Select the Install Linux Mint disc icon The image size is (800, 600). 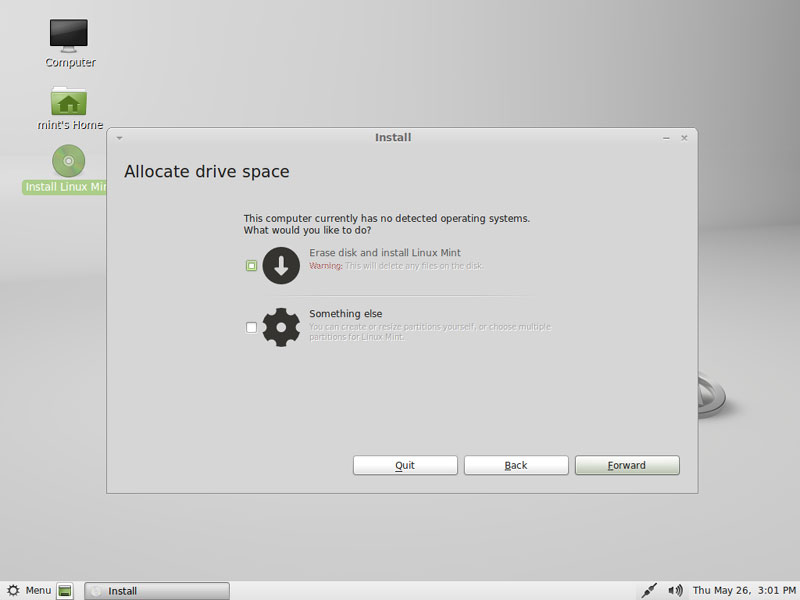pos(68,161)
